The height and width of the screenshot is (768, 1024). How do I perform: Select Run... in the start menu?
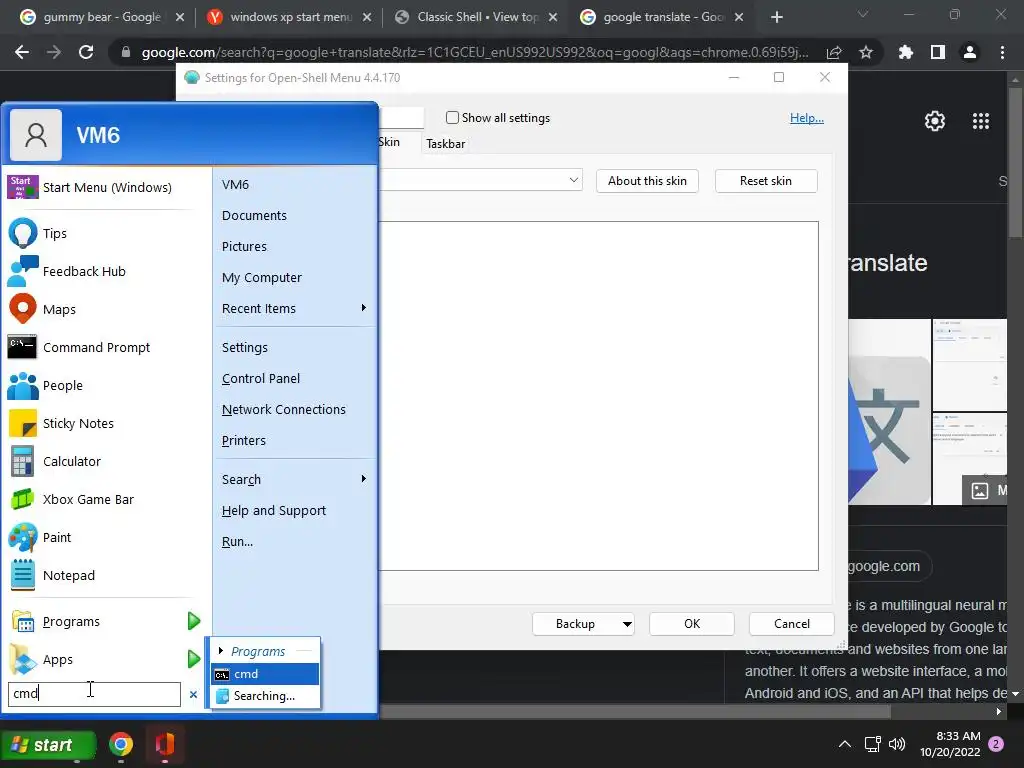(237, 541)
